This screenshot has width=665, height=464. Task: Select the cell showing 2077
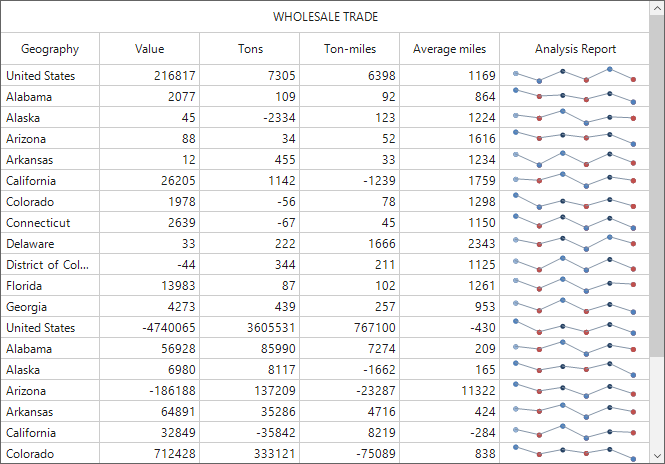pyautogui.click(x=149, y=96)
